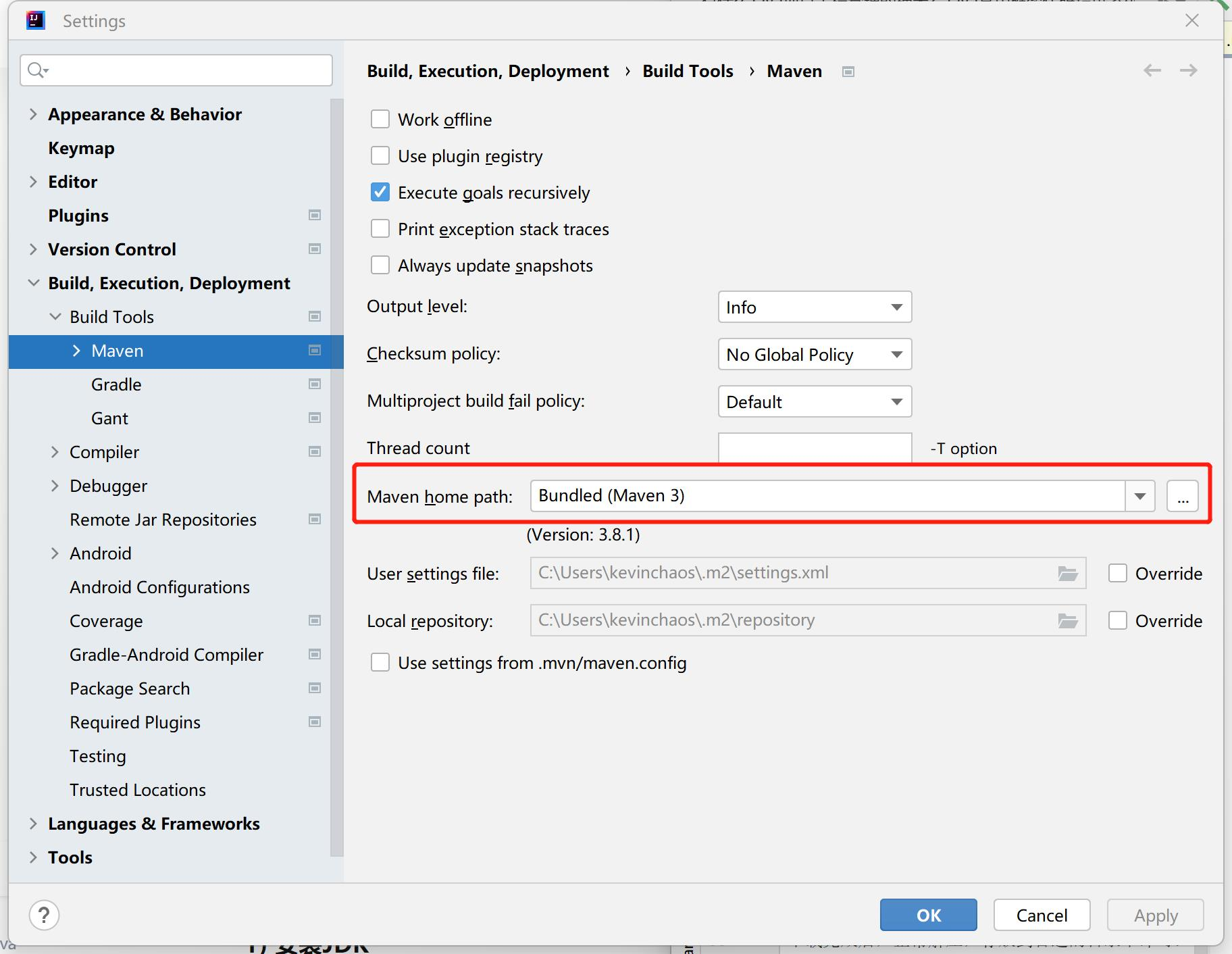Click the settings search input field

point(176,70)
